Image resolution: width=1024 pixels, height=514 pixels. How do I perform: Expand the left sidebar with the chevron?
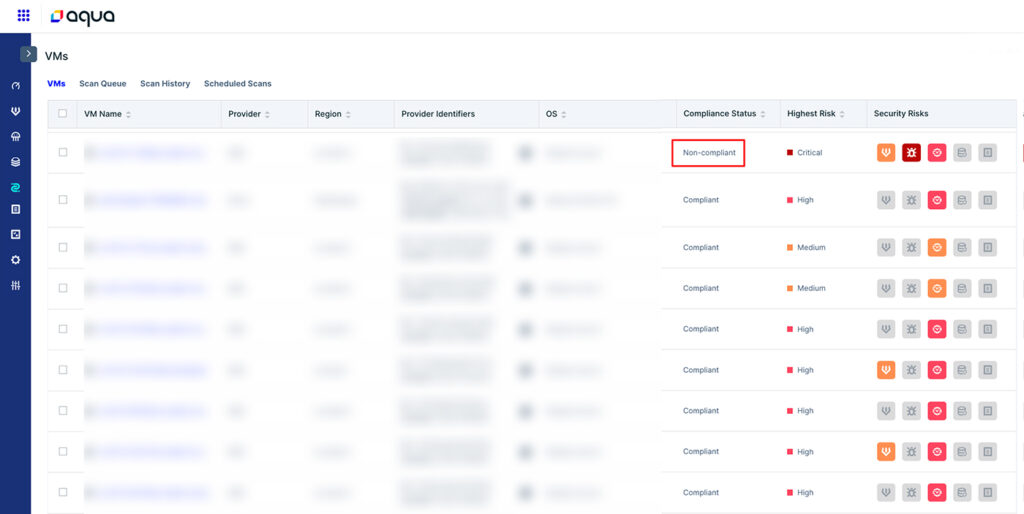tap(28, 54)
